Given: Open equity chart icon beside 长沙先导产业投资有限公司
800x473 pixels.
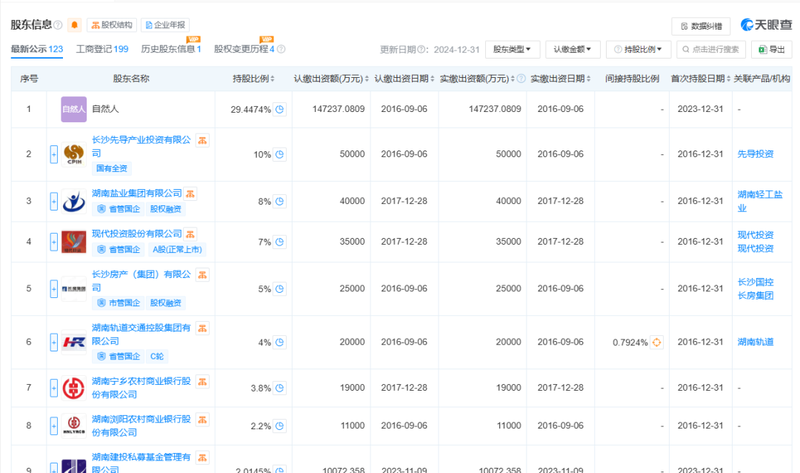Looking at the screenshot, I should (x=202, y=141).
